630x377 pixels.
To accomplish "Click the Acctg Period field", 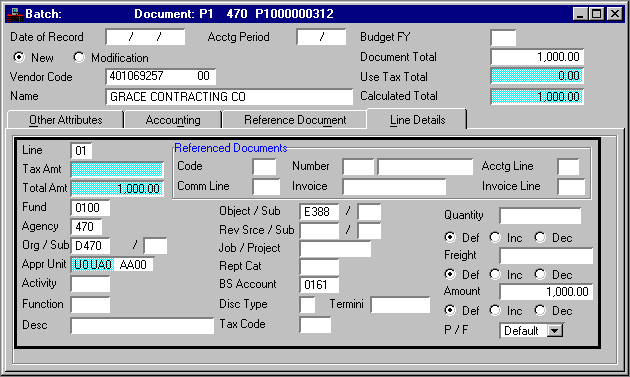I will point(321,37).
